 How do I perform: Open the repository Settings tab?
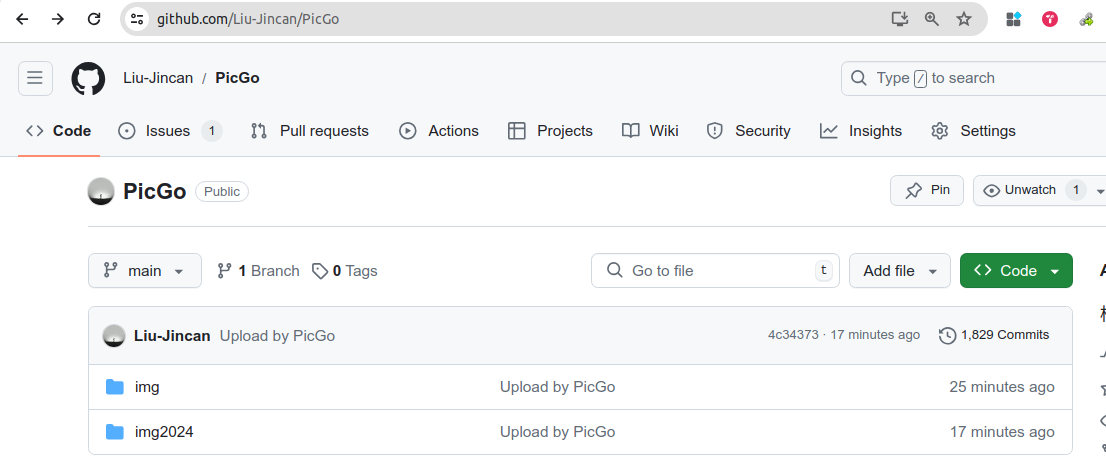point(973,131)
